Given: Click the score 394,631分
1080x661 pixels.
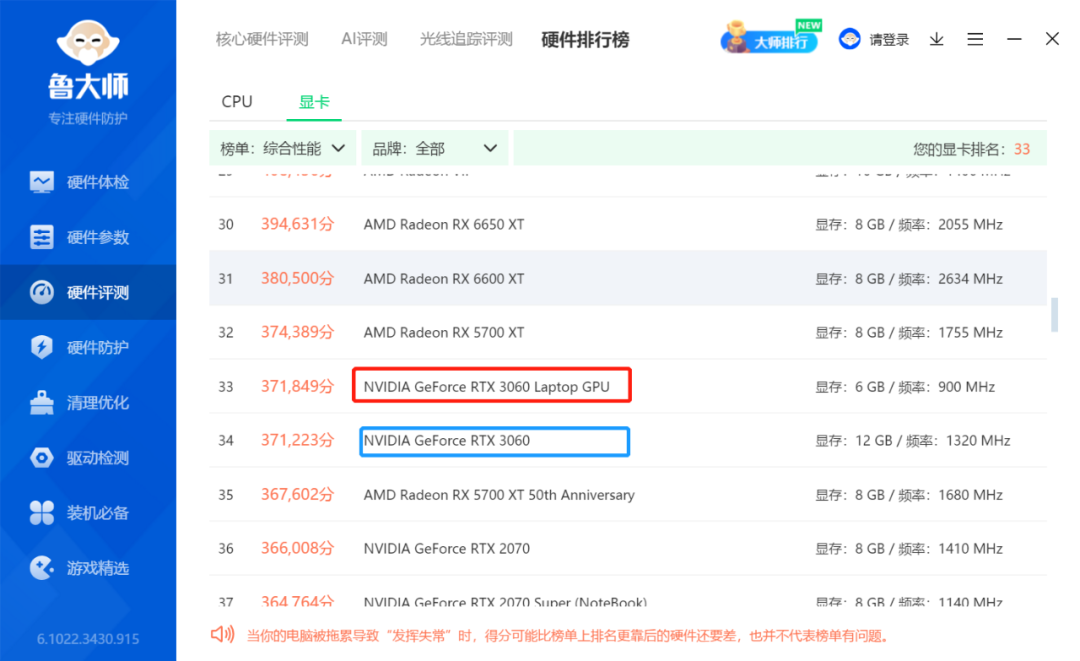Looking at the screenshot, I should click(297, 224).
